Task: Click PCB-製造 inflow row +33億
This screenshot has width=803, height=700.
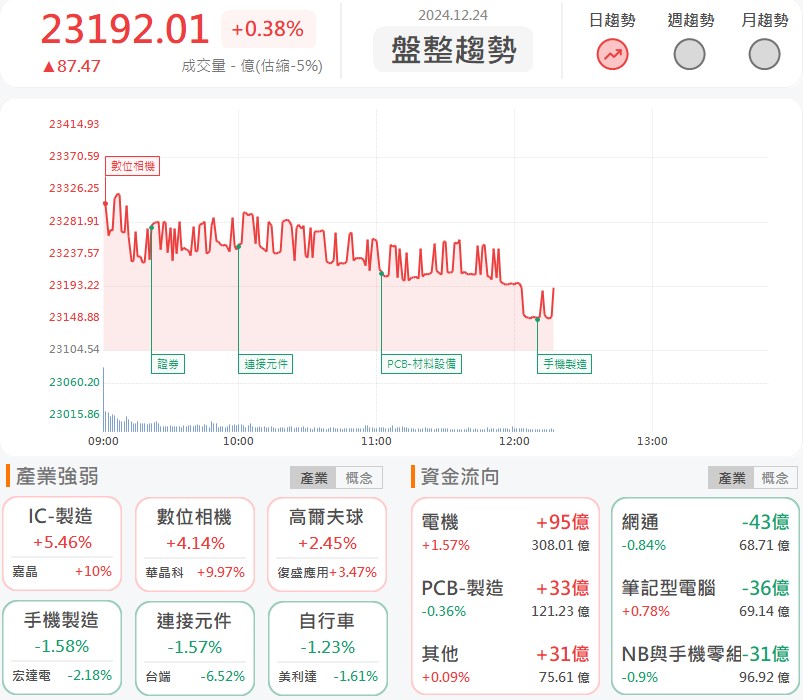Action: coord(505,599)
